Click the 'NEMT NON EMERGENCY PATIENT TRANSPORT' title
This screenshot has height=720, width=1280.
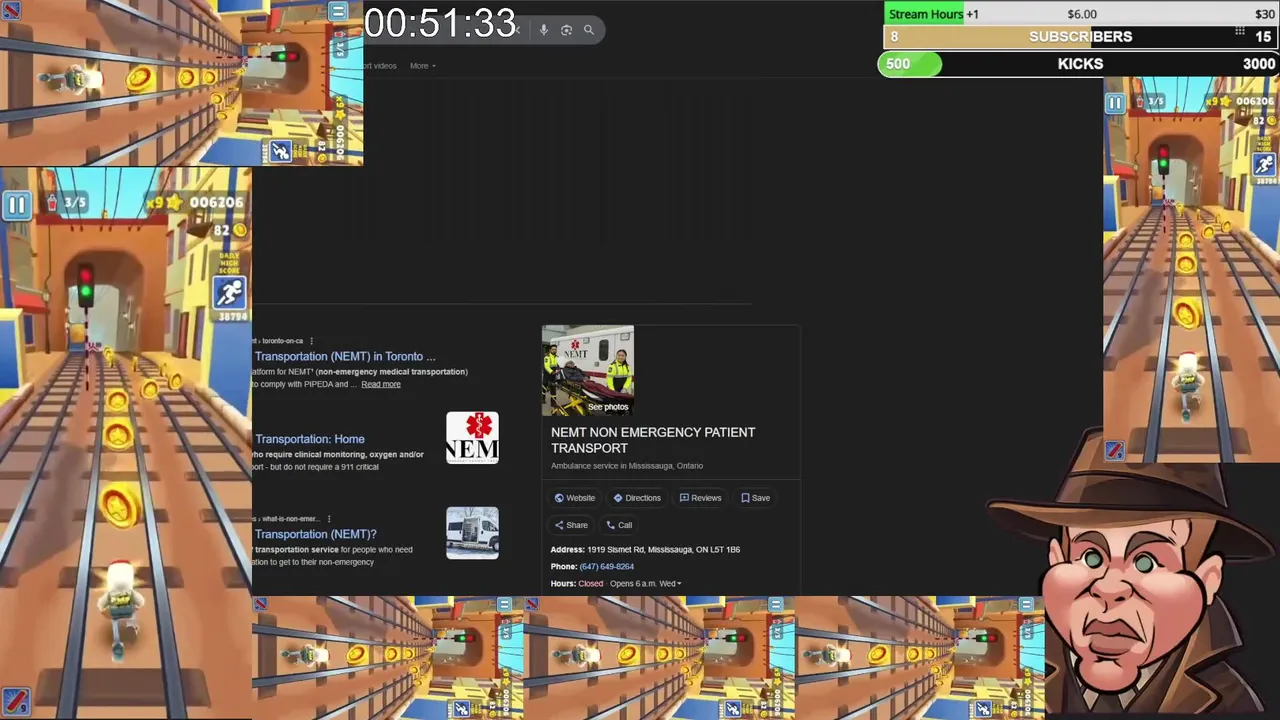tap(653, 440)
